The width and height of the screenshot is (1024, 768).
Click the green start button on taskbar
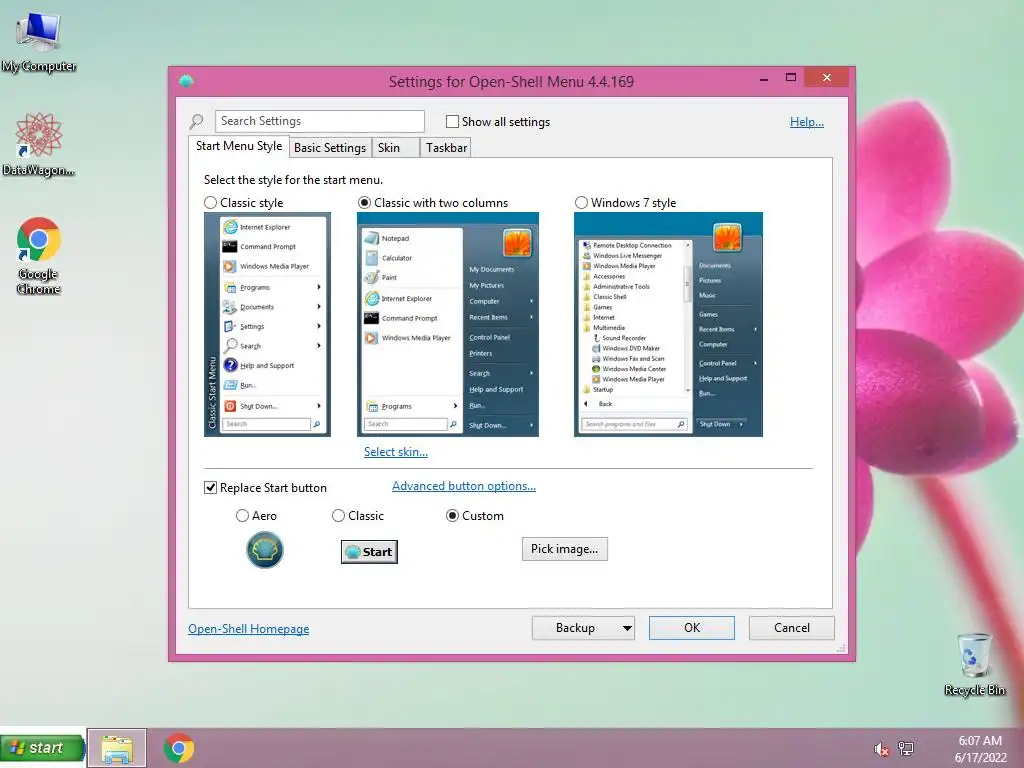[x=42, y=748]
